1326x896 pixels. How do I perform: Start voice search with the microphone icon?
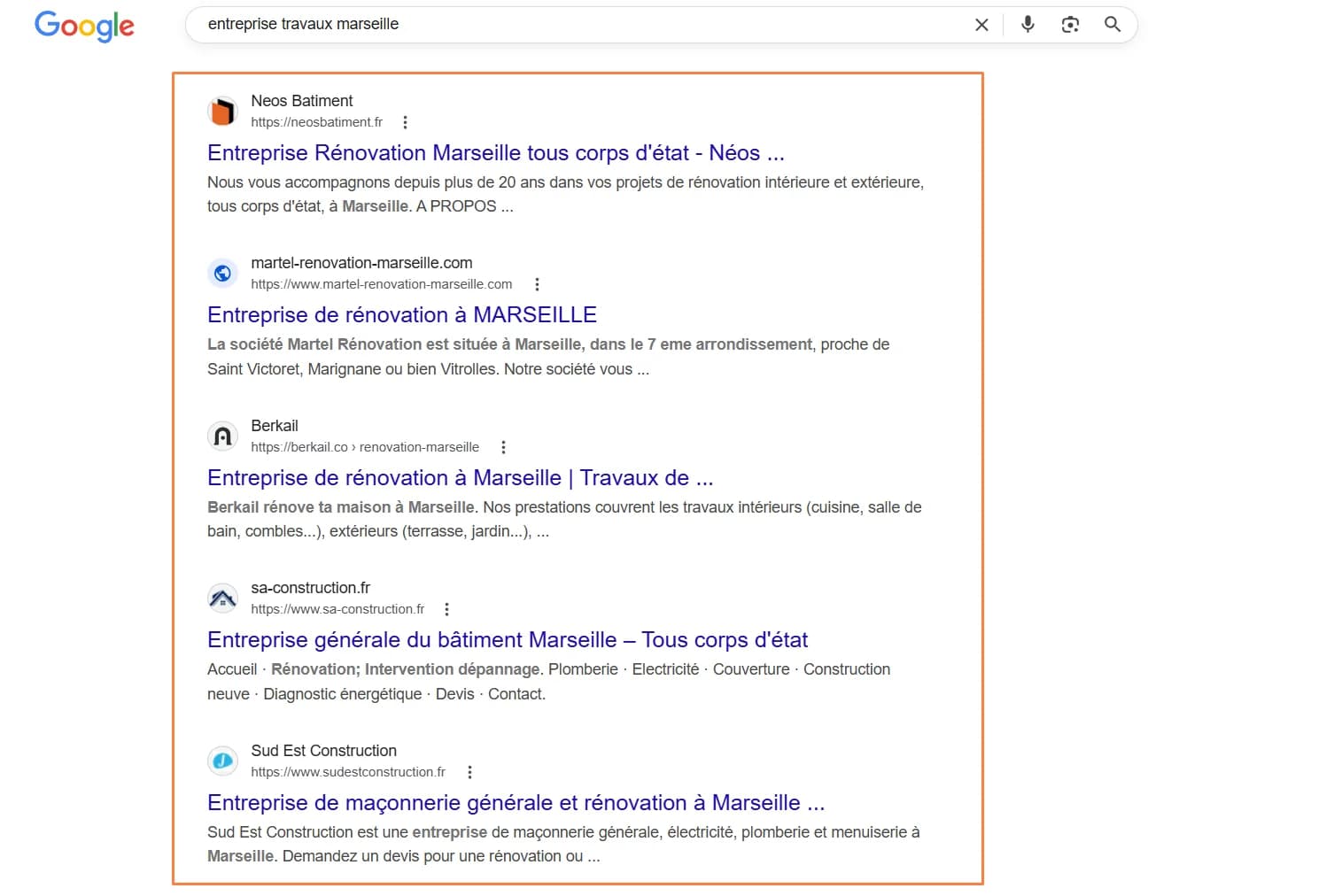(x=1027, y=25)
